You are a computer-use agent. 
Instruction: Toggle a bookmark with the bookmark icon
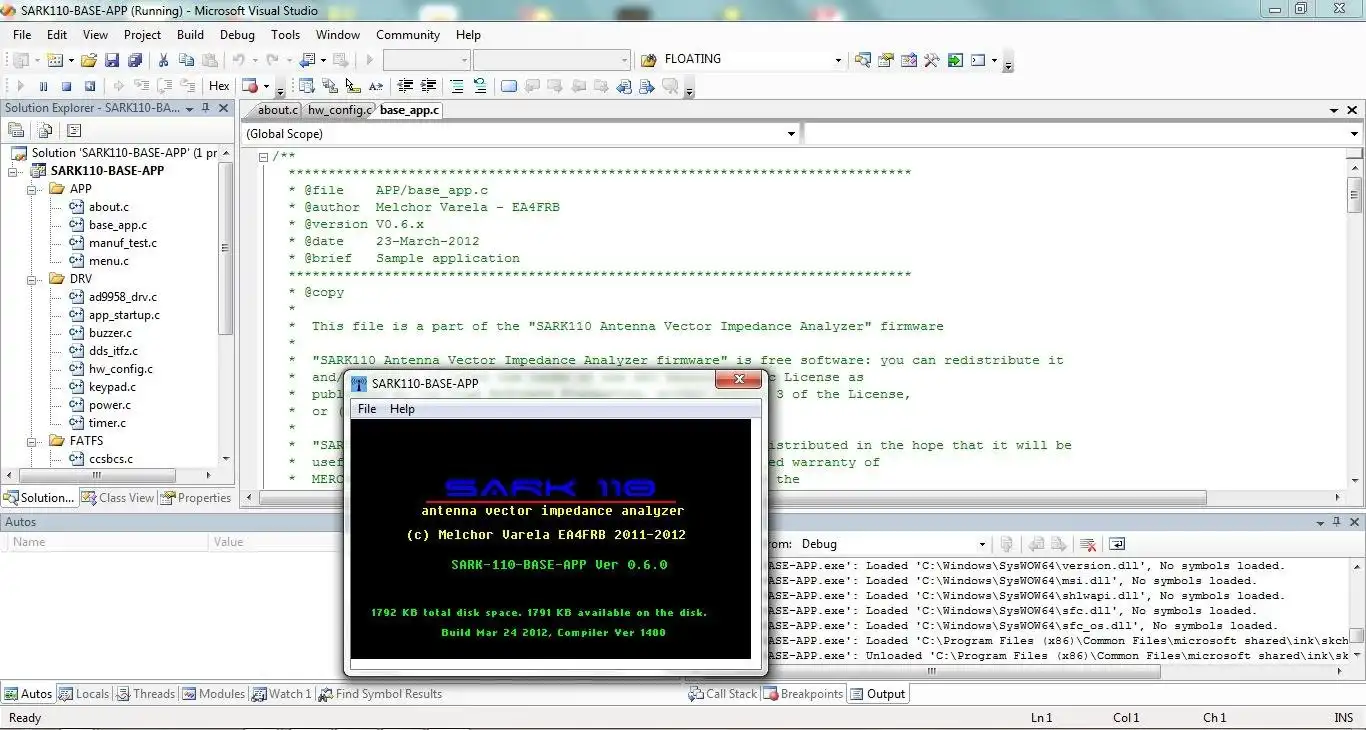509,86
